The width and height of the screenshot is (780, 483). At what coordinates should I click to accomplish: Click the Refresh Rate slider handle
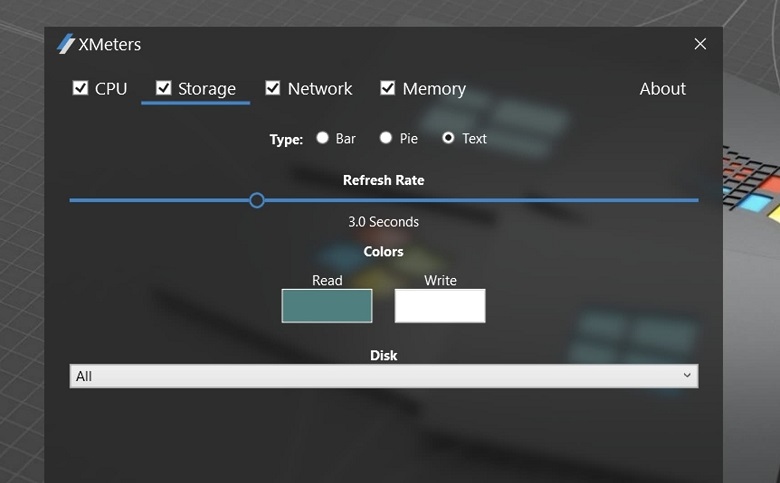257,200
